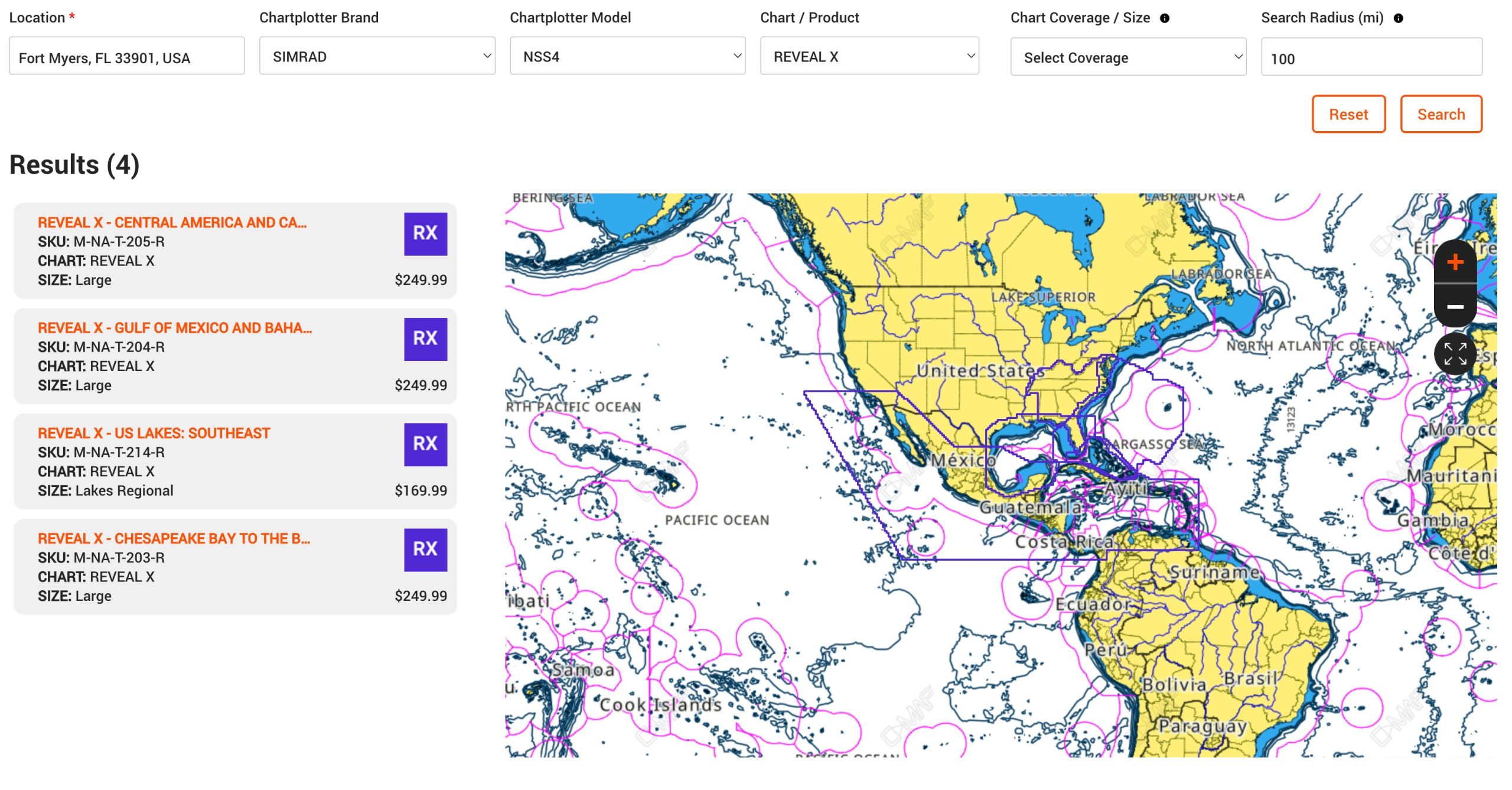Screen dimensions: 1512x790
Task: Zoom in the map with plus icon
Action: point(1455,262)
